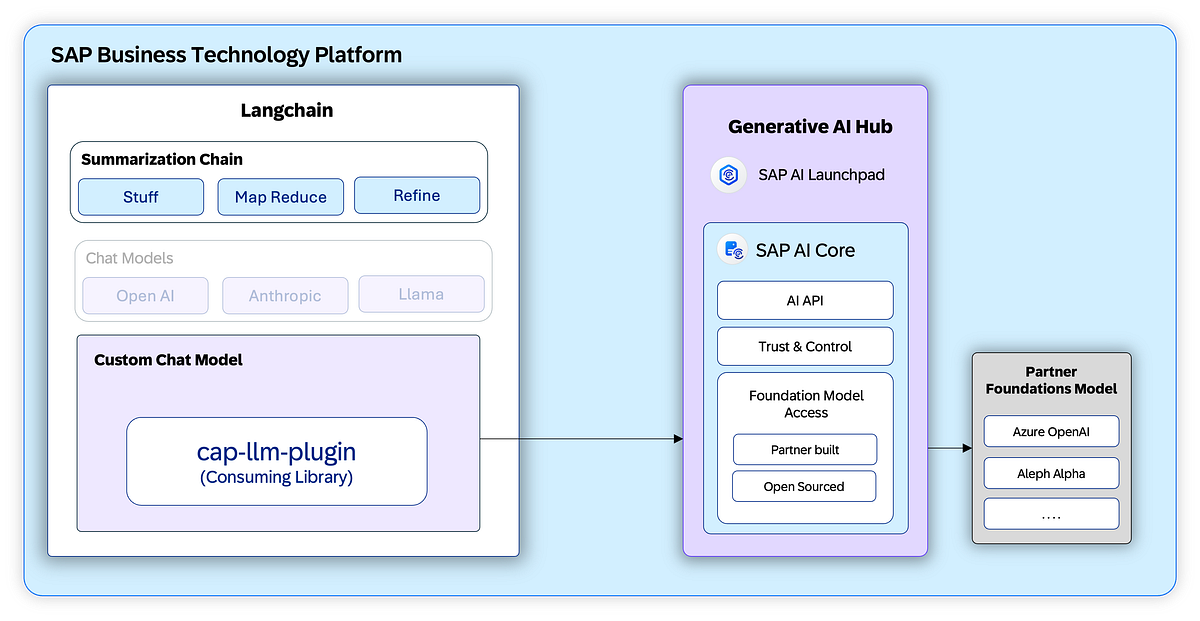Click the Aleph Alpha box

(x=1051, y=474)
